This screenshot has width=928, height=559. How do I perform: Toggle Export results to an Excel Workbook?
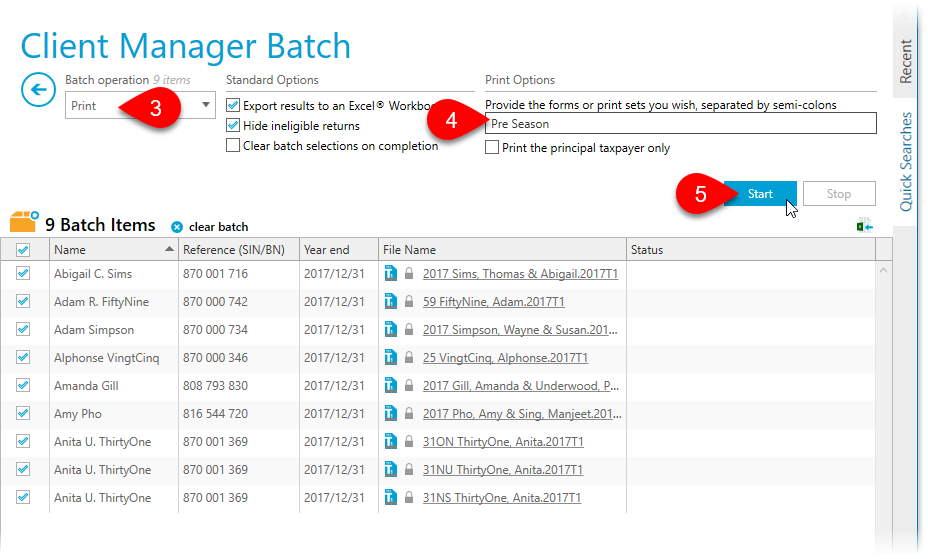click(x=233, y=105)
